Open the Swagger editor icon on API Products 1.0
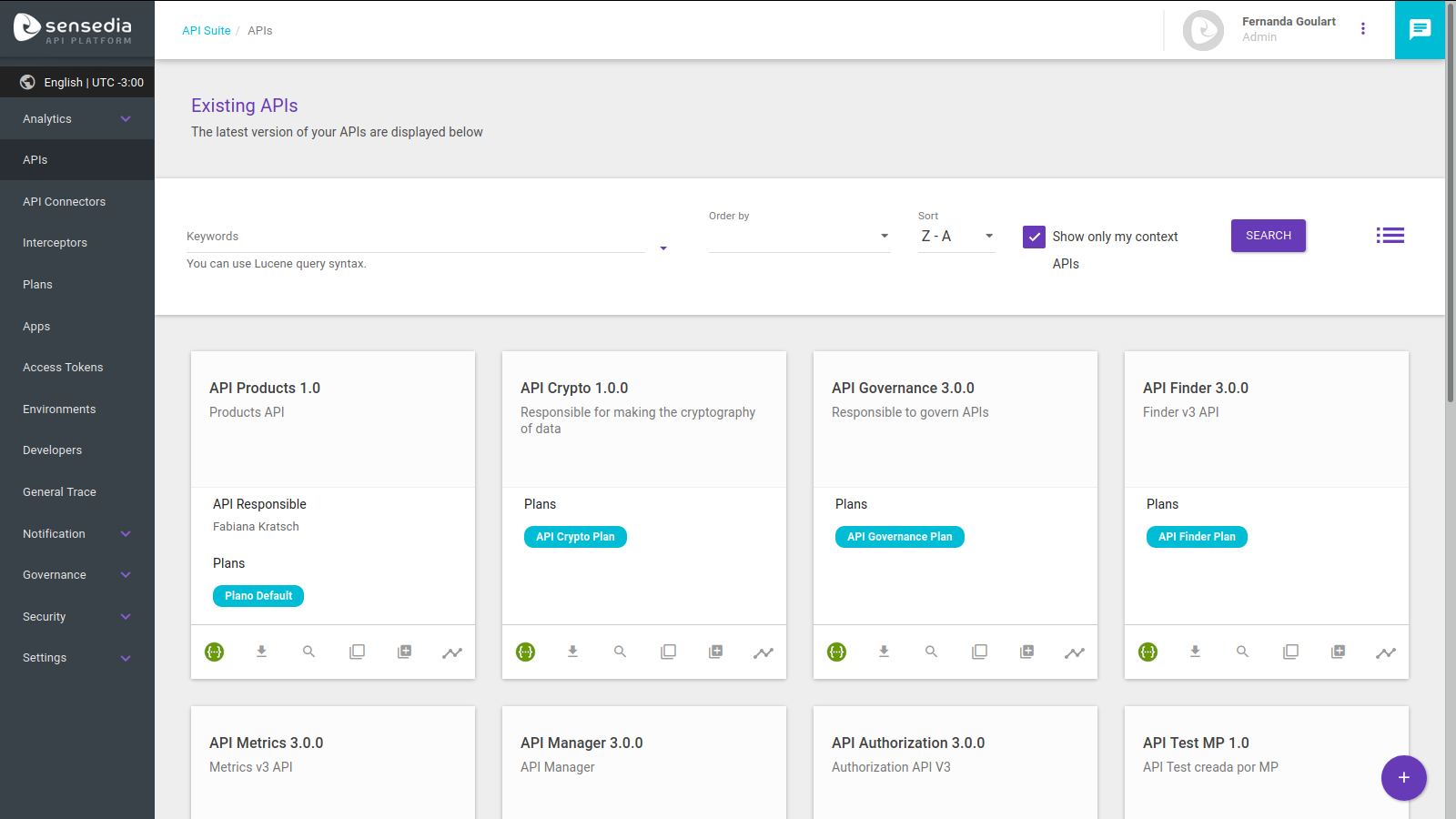Image resolution: width=1456 pixels, height=819 pixels. pyautogui.click(x=214, y=652)
